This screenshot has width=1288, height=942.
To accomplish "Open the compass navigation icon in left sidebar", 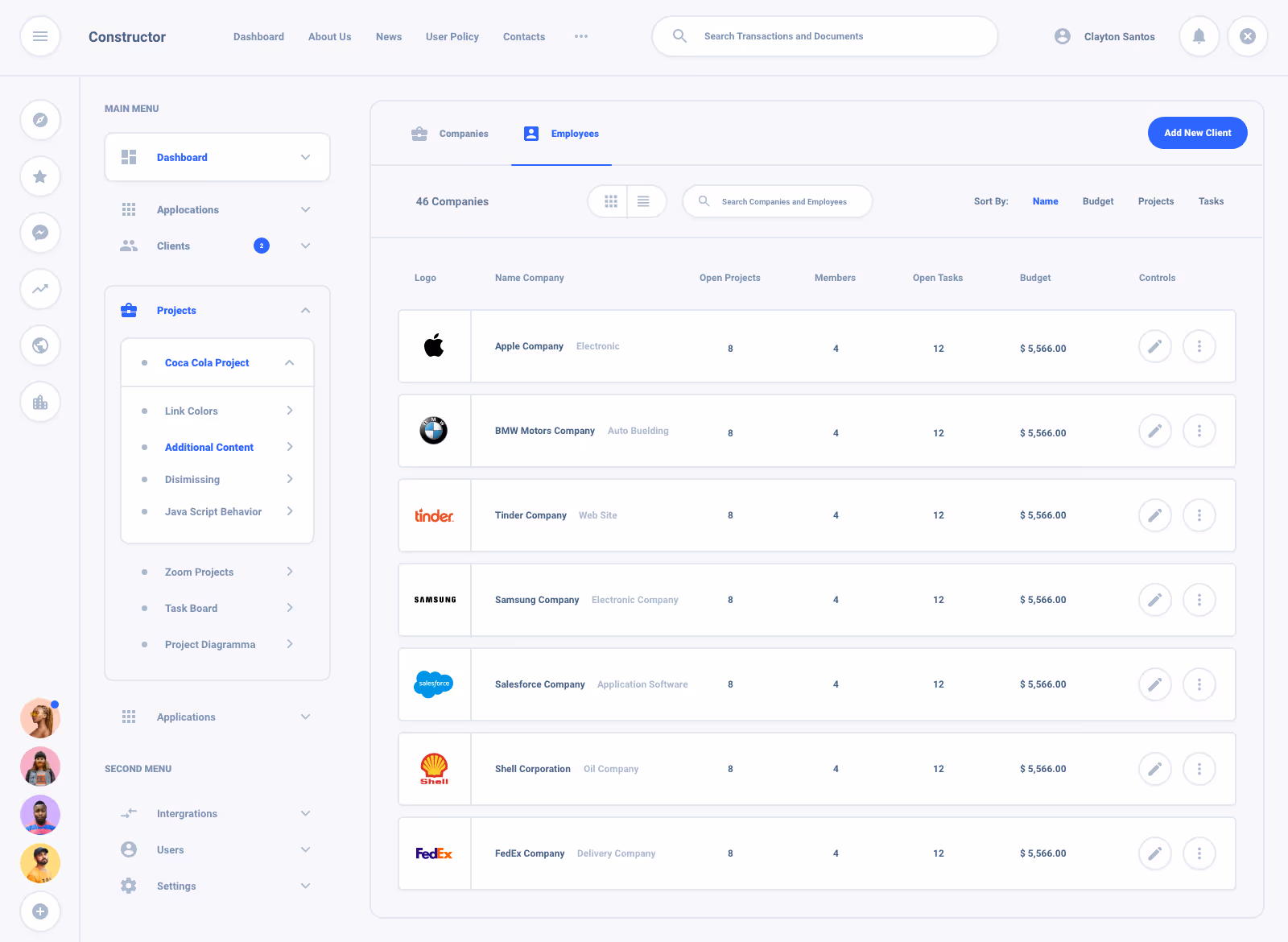I will 40,119.
